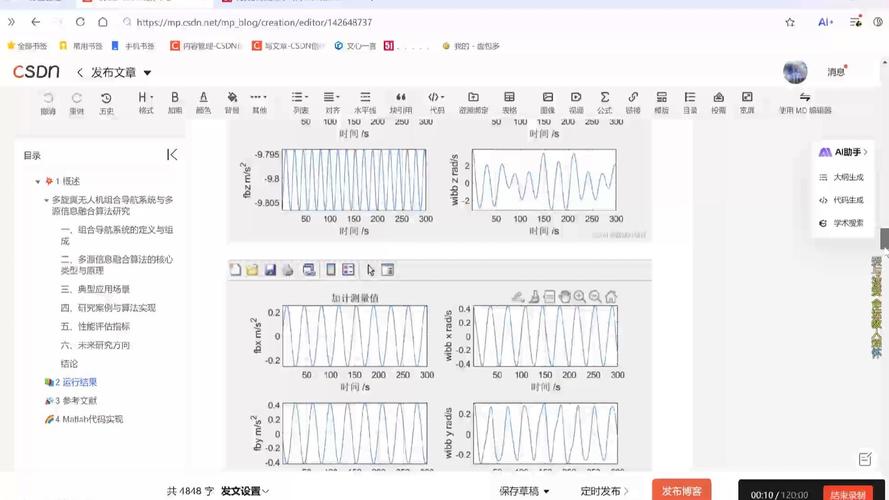This screenshot has height=500, width=889.
Task: Click the 结束录制 stop recording button
Action: [x=848, y=494]
